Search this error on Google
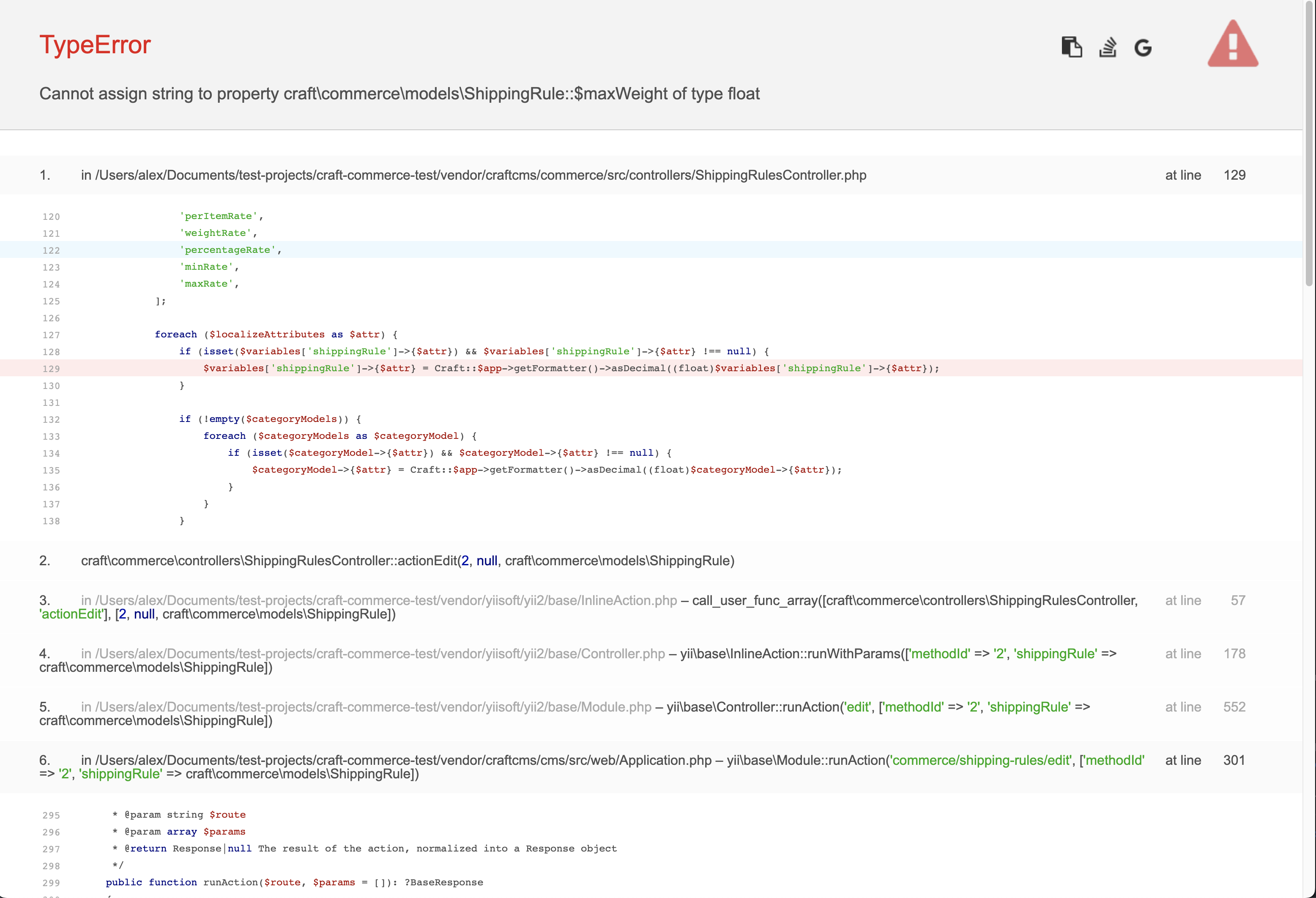The height and width of the screenshot is (898, 1316). click(x=1143, y=47)
